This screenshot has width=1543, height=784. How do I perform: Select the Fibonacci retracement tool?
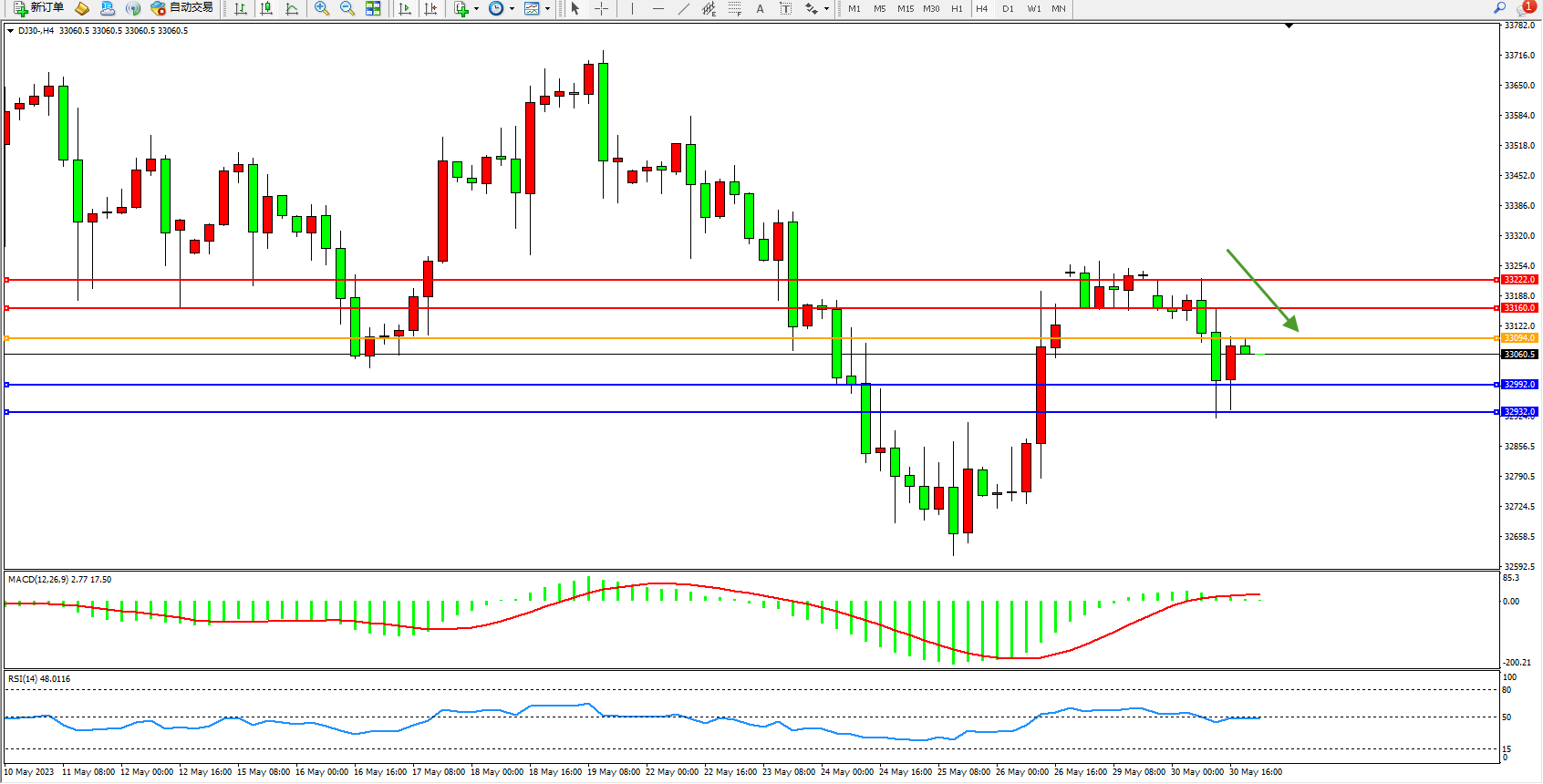(x=735, y=8)
